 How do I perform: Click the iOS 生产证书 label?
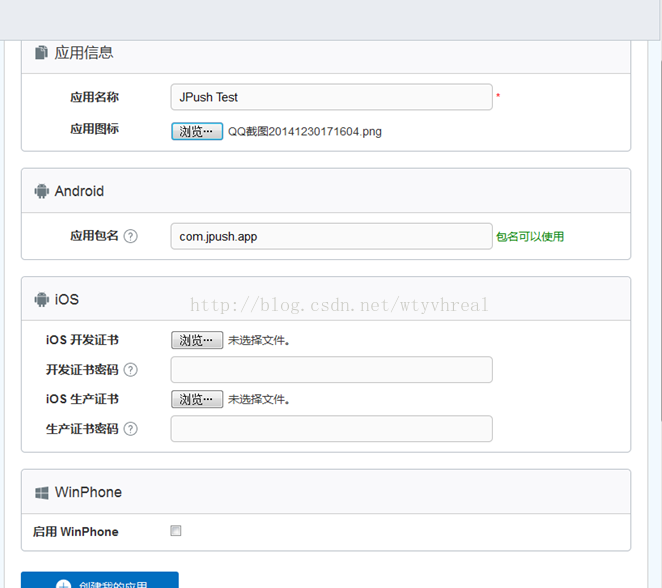point(82,399)
